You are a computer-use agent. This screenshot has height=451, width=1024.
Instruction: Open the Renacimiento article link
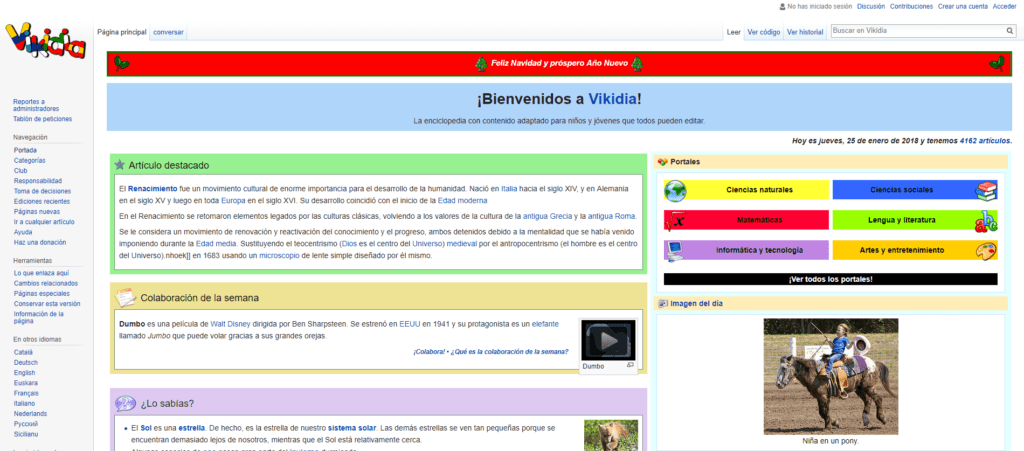coord(152,189)
